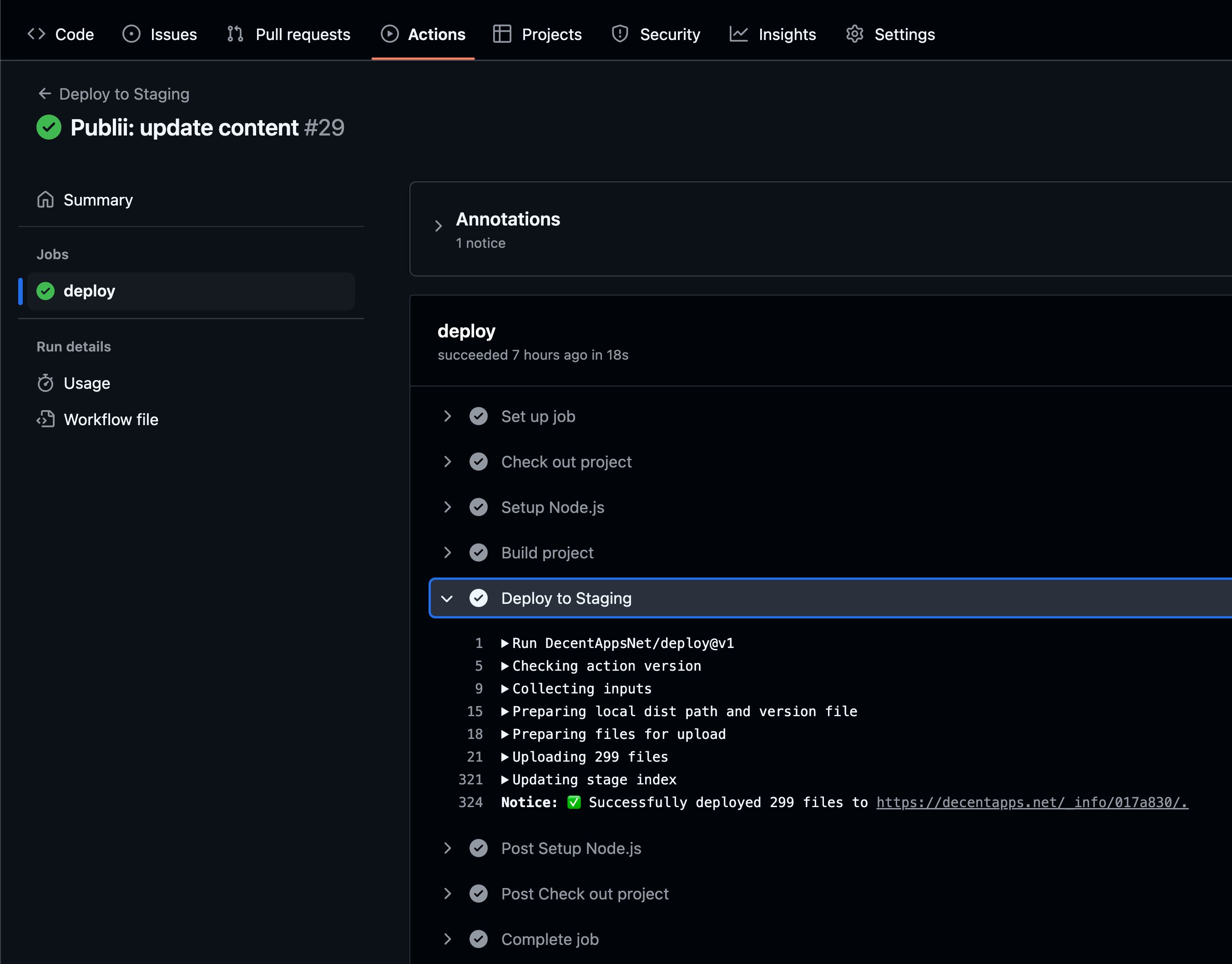The image size is (1232, 964).
Task: Go back to Deploy to Staging workflow
Action: click(x=113, y=94)
